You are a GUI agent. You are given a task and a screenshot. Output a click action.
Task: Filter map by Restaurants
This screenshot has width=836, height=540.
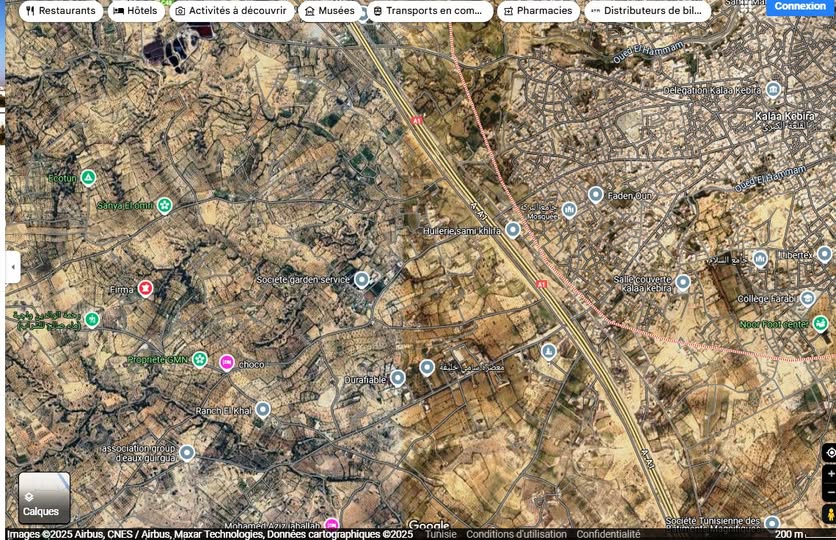(61, 11)
